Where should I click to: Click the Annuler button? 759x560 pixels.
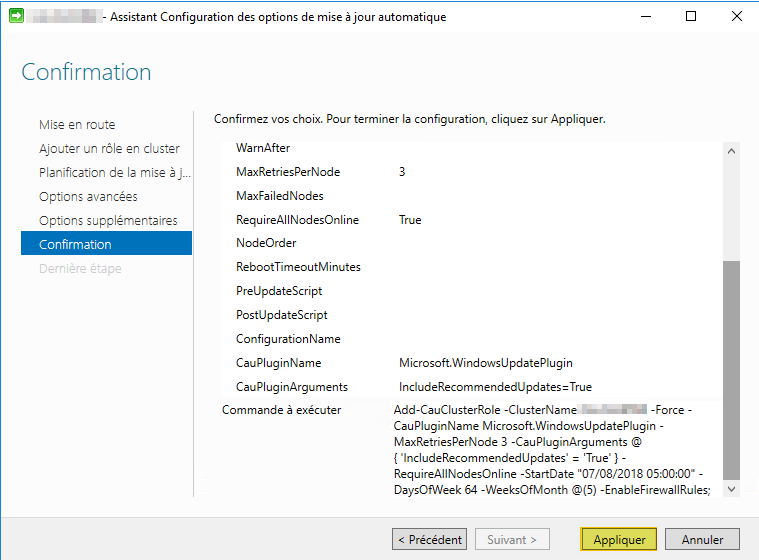(701, 539)
